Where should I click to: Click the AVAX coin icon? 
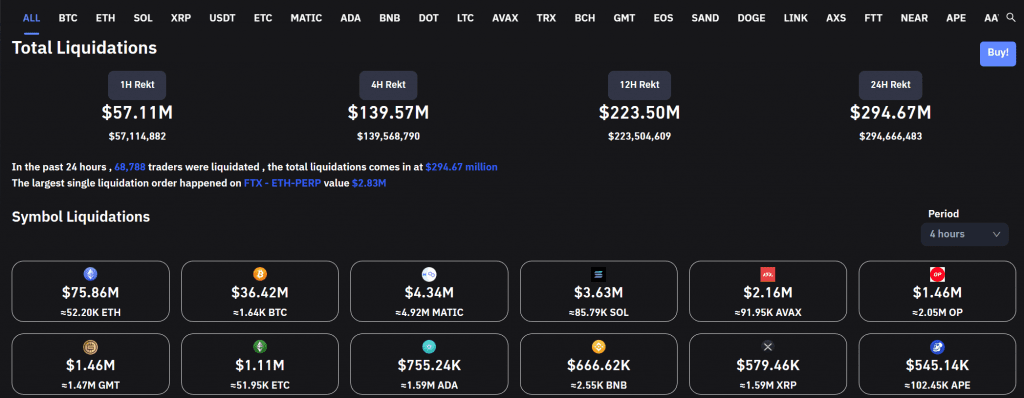click(767, 274)
